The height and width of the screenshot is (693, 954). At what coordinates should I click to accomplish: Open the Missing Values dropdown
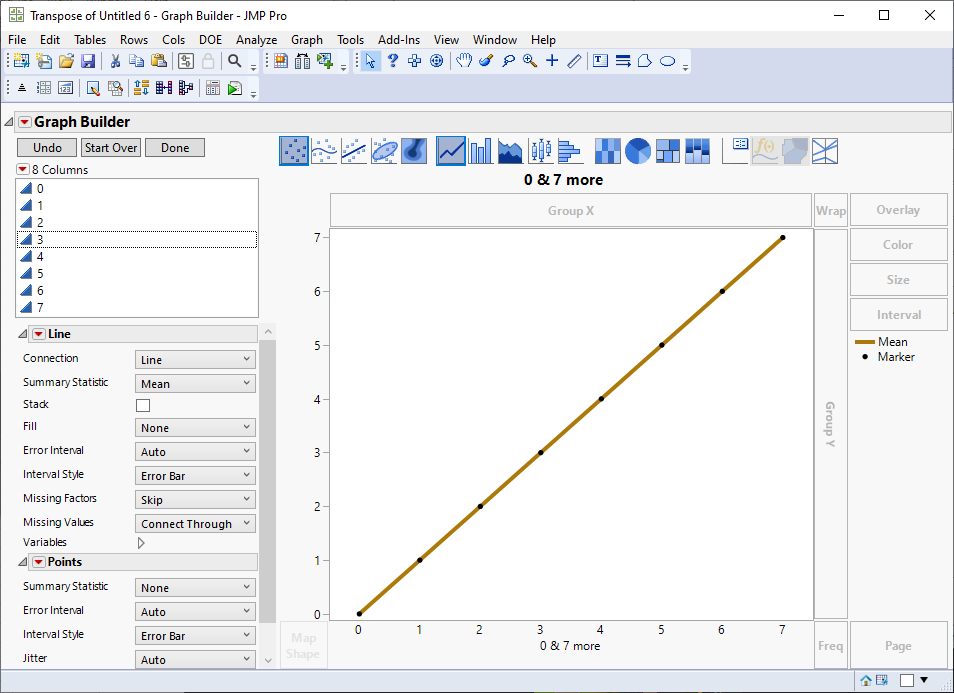pos(194,523)
